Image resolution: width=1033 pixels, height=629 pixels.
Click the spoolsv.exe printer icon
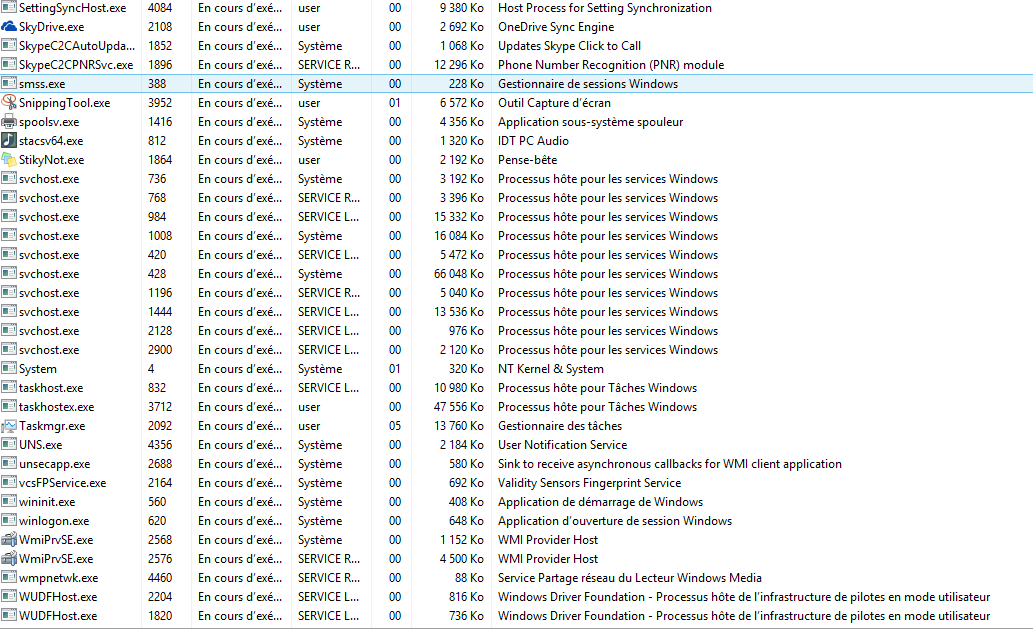click(x=9, y=122)
